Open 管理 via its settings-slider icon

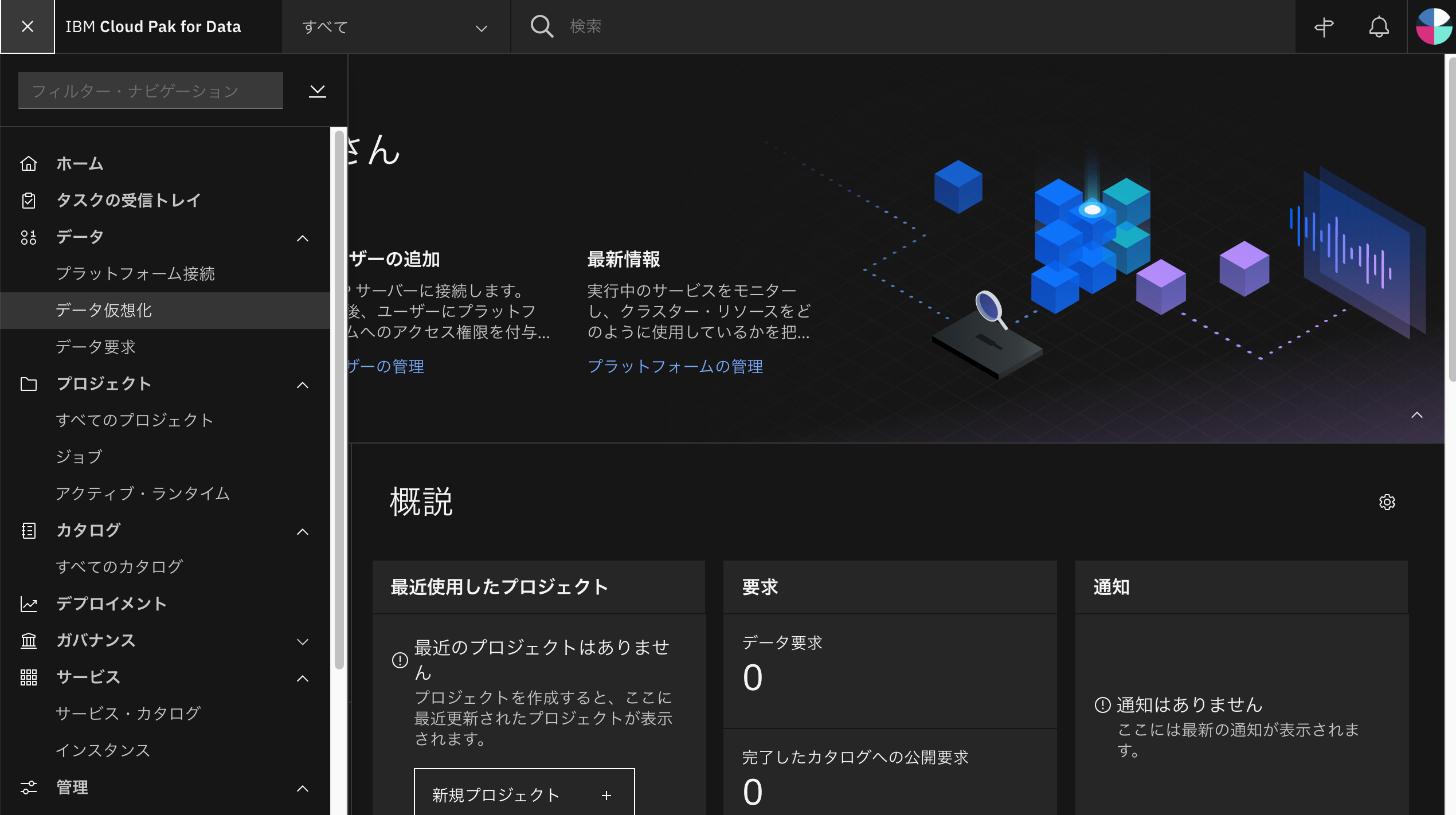coord(29,787)
